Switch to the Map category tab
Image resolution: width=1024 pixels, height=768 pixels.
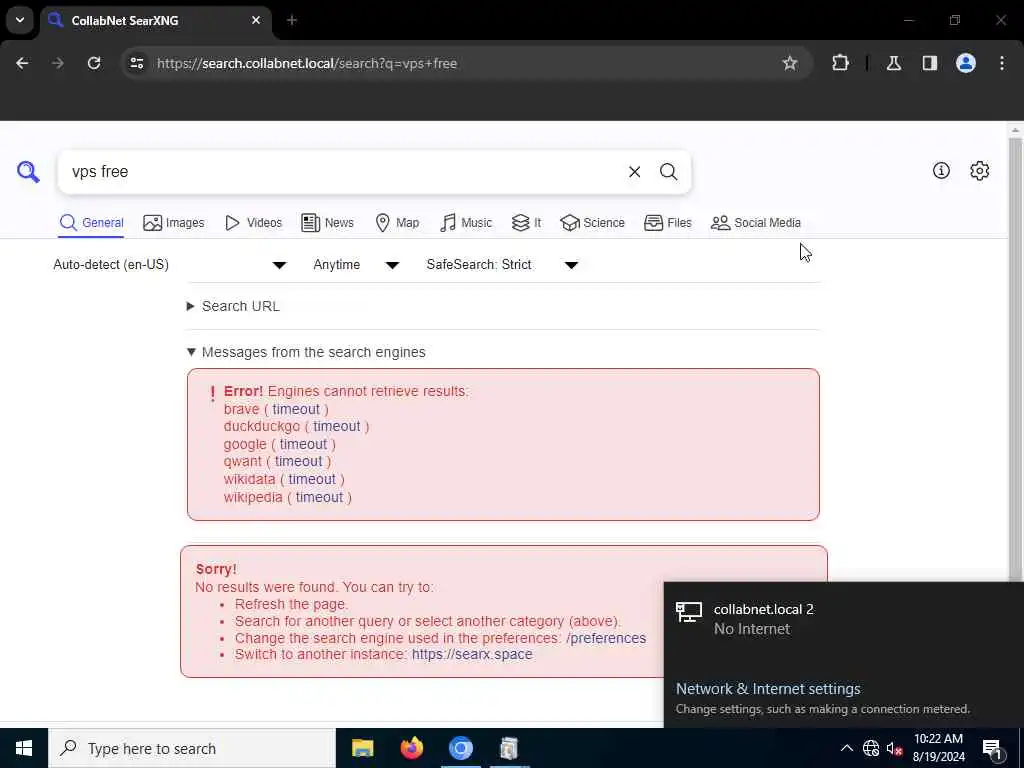(x=398, y=223)
